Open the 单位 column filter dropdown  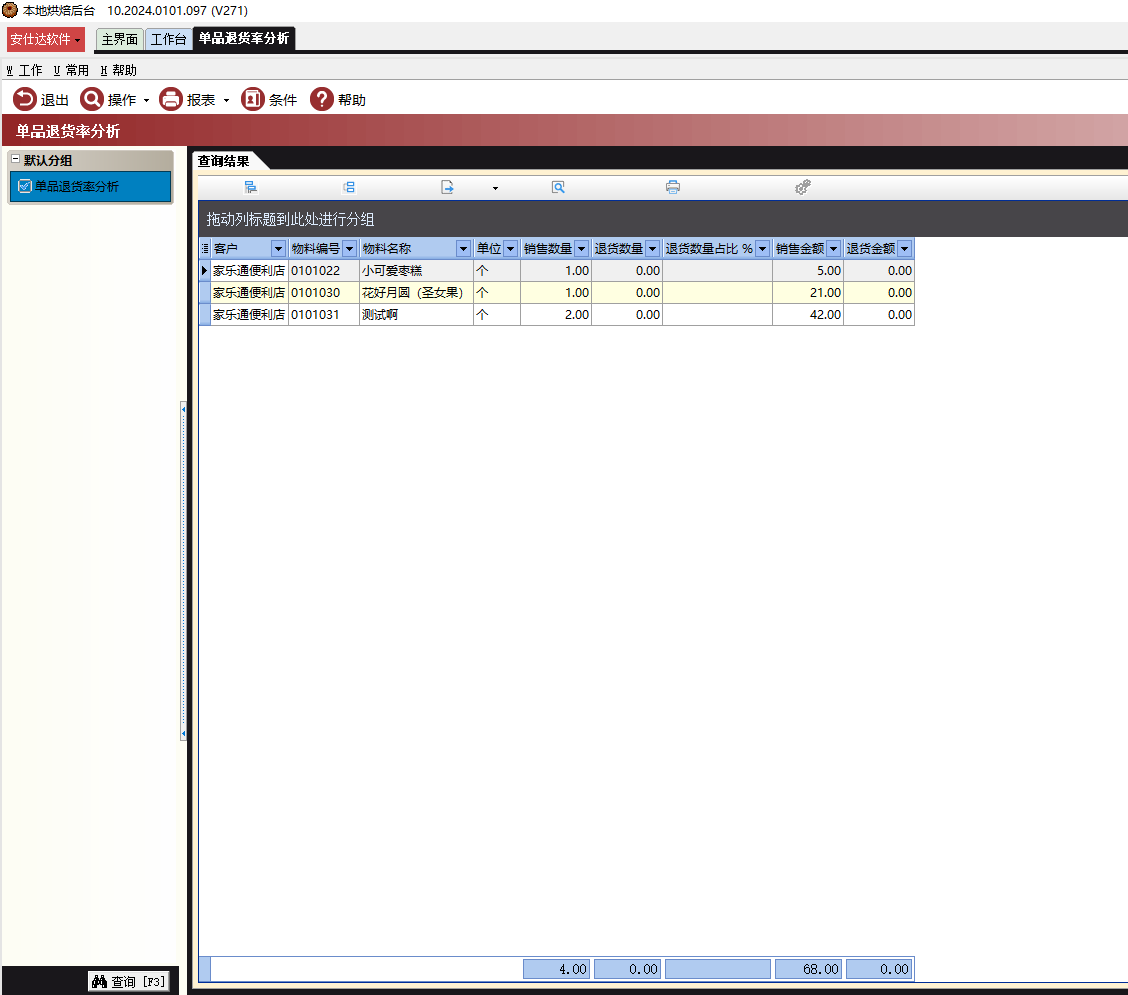tap(511, 249)
